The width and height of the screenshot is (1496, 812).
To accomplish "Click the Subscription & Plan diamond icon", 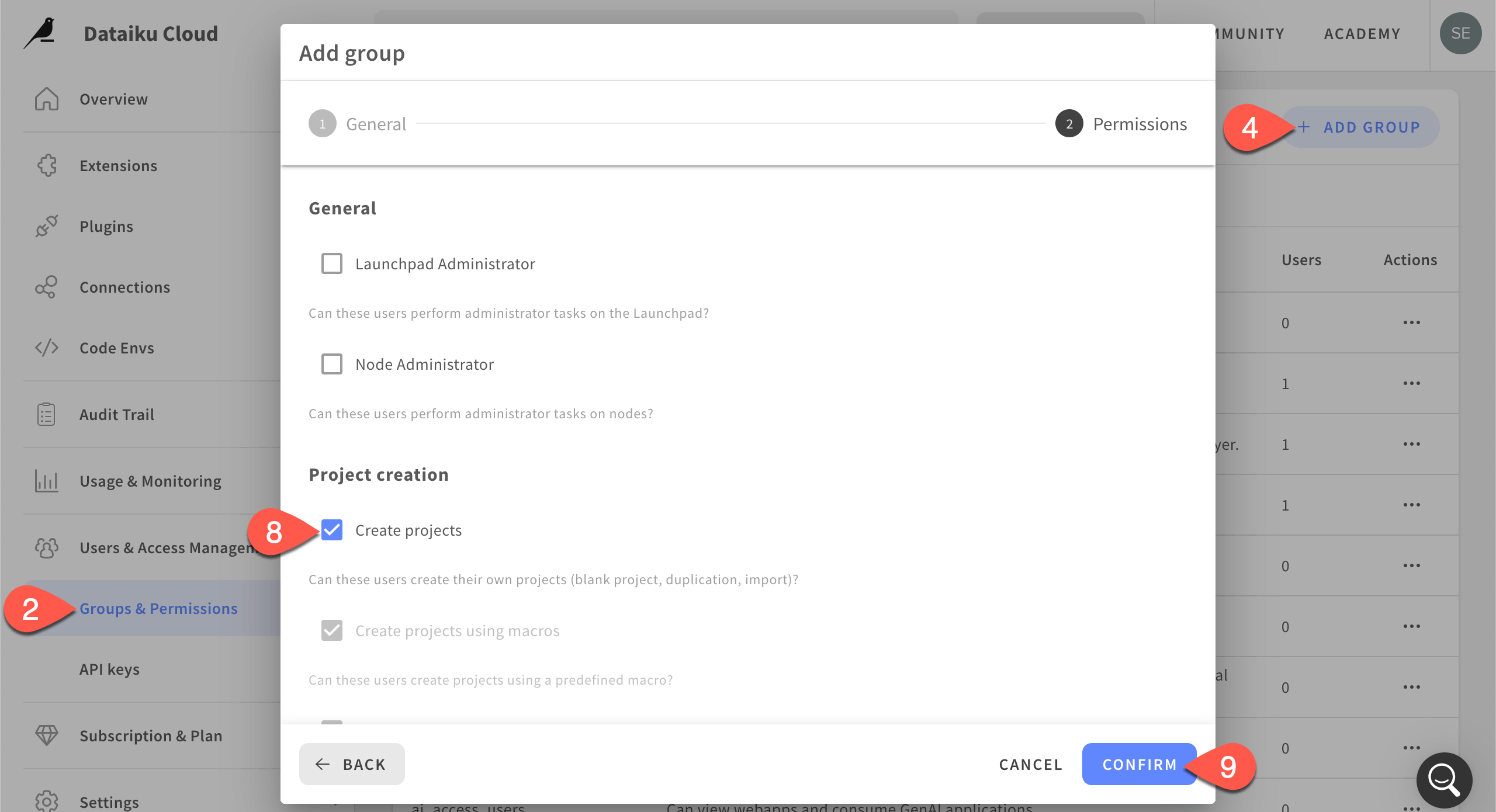I will [47, 735].
